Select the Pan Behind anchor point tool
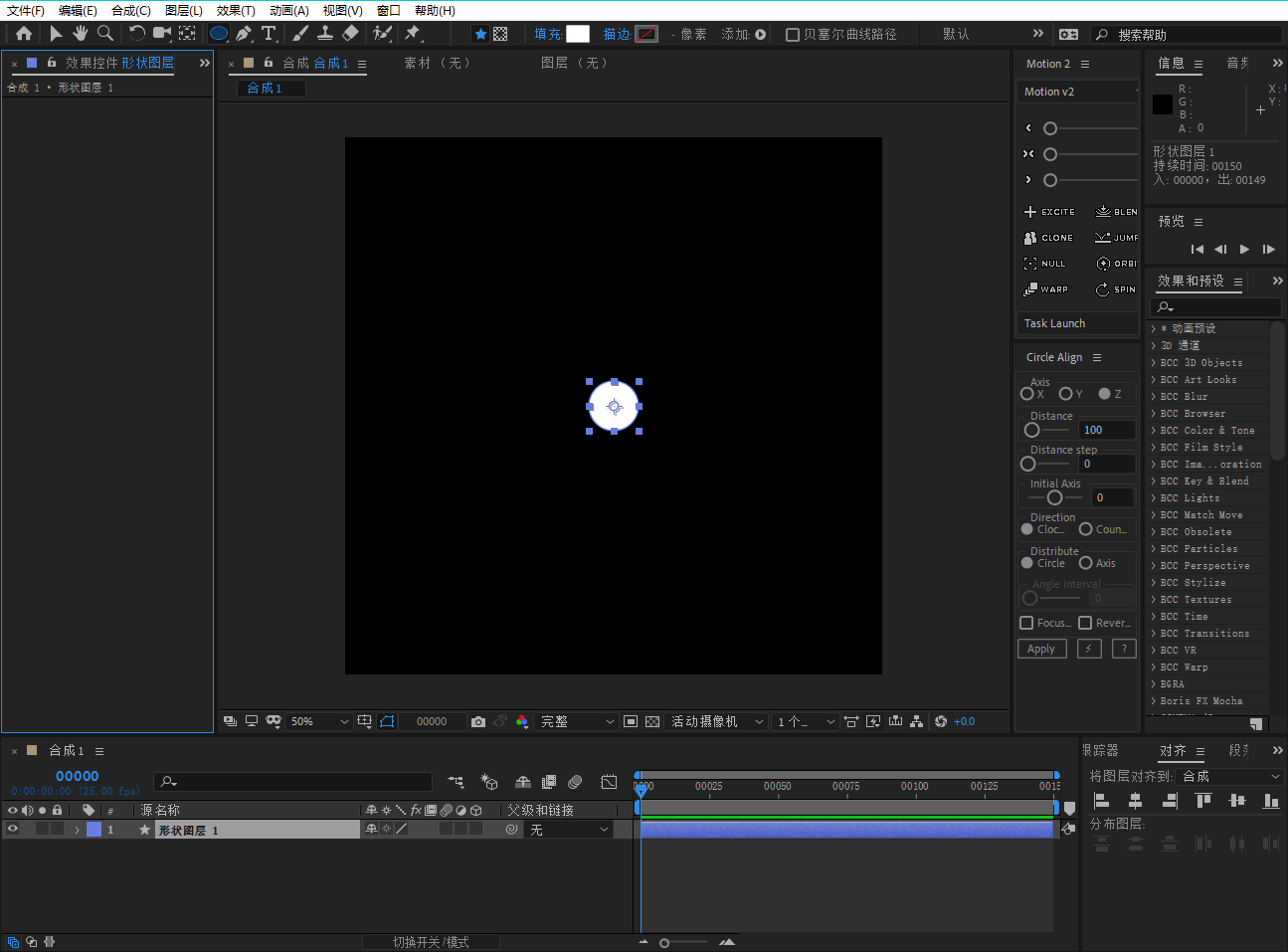 187,34
